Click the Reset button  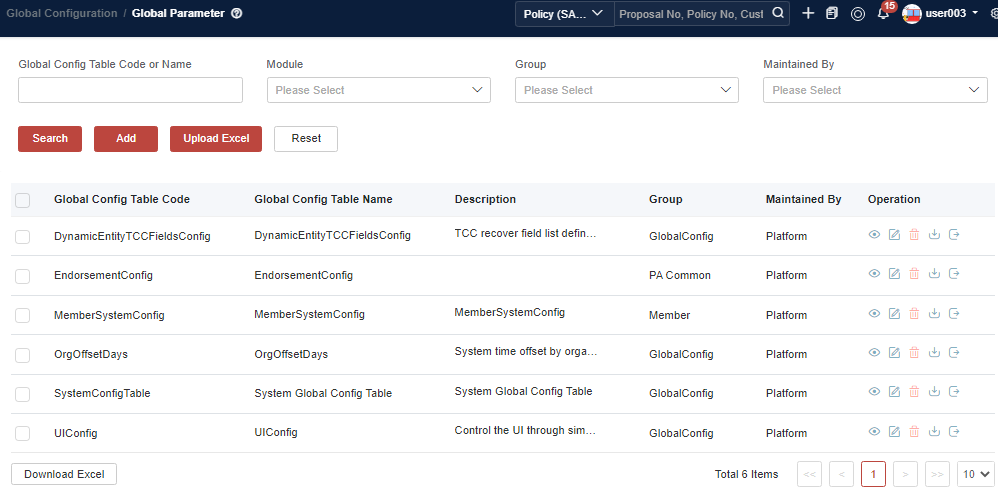(x=306, y=139)
